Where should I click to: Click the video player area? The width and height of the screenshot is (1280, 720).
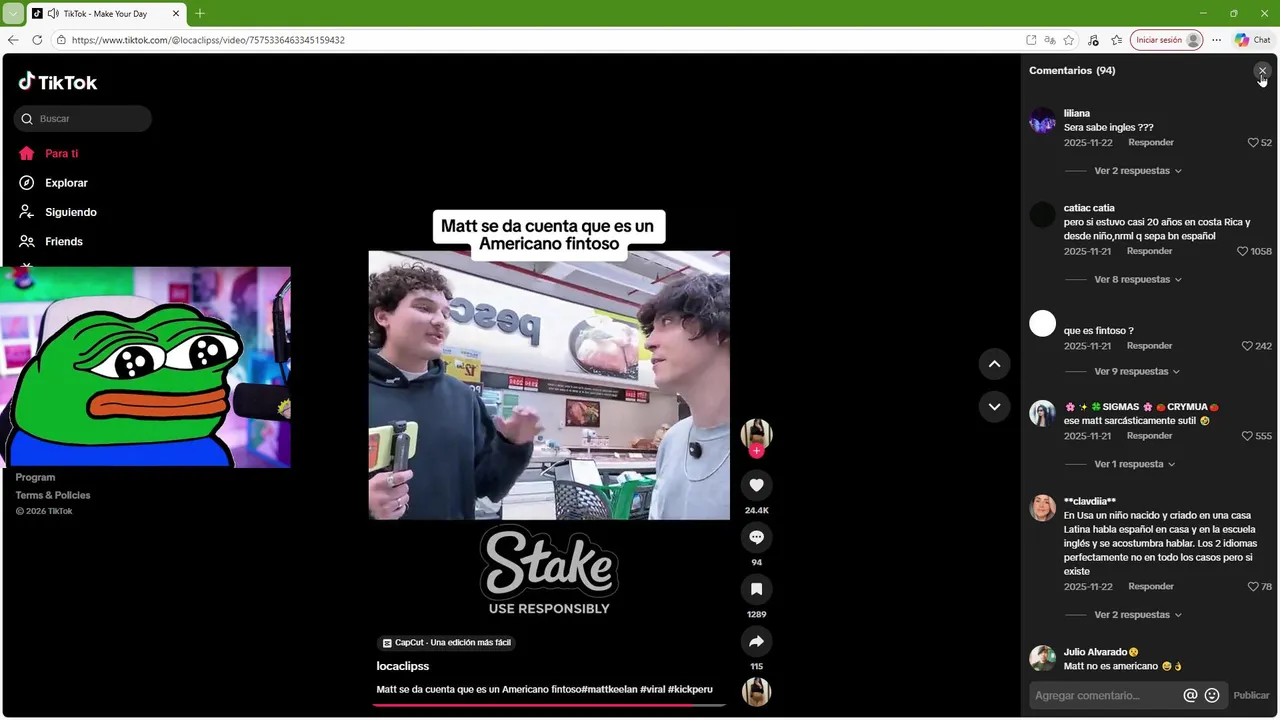click(x=549, y=385)
